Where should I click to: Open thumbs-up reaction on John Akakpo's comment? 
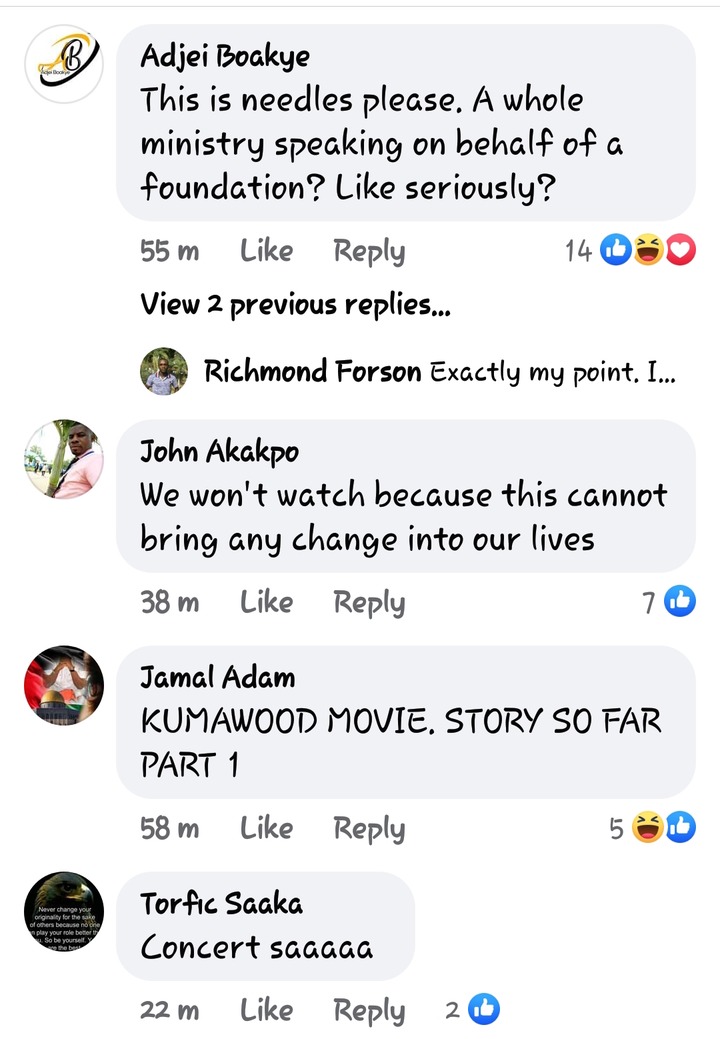coord(680,602)
